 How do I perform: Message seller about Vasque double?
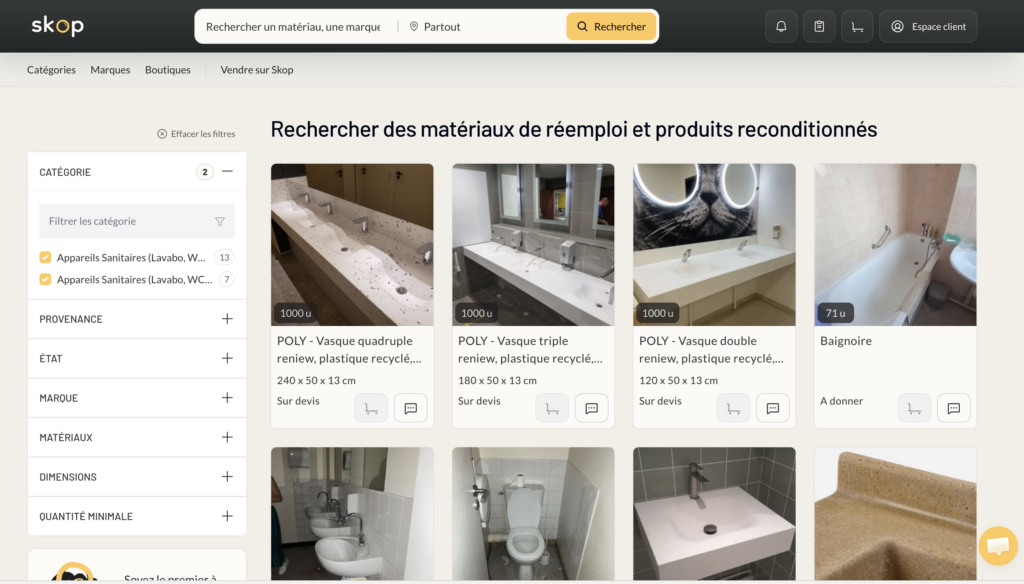[x=772, y=408]
